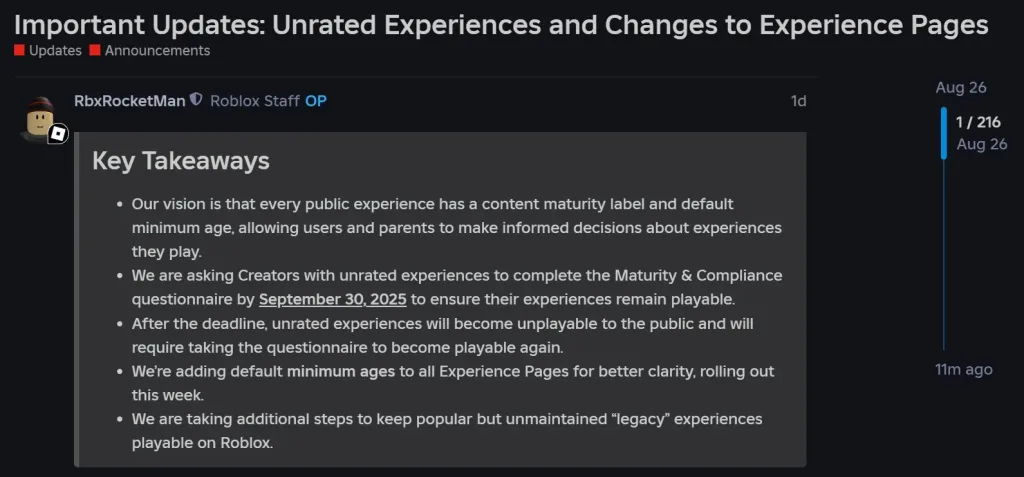Click the blue OP indicator label
This screenshot has height=477, width=1024.
(x=316, y=101)
